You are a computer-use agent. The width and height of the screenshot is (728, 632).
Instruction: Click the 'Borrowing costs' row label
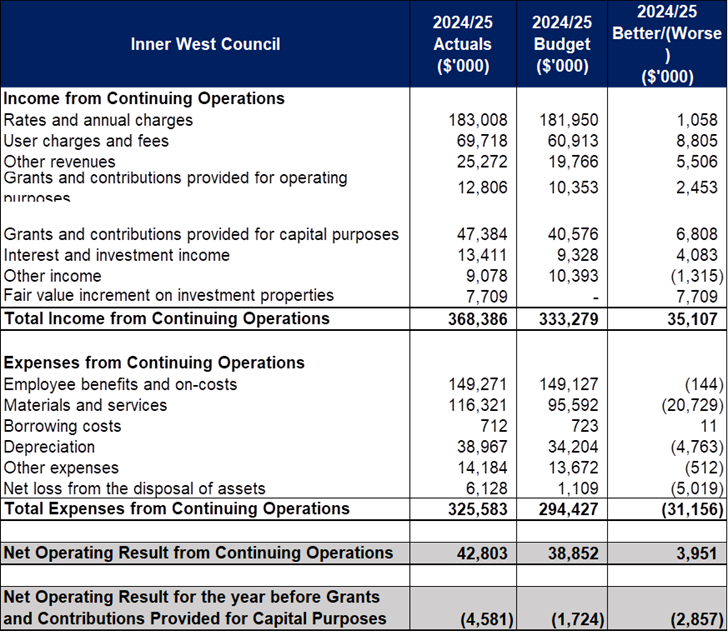[62, 426]
